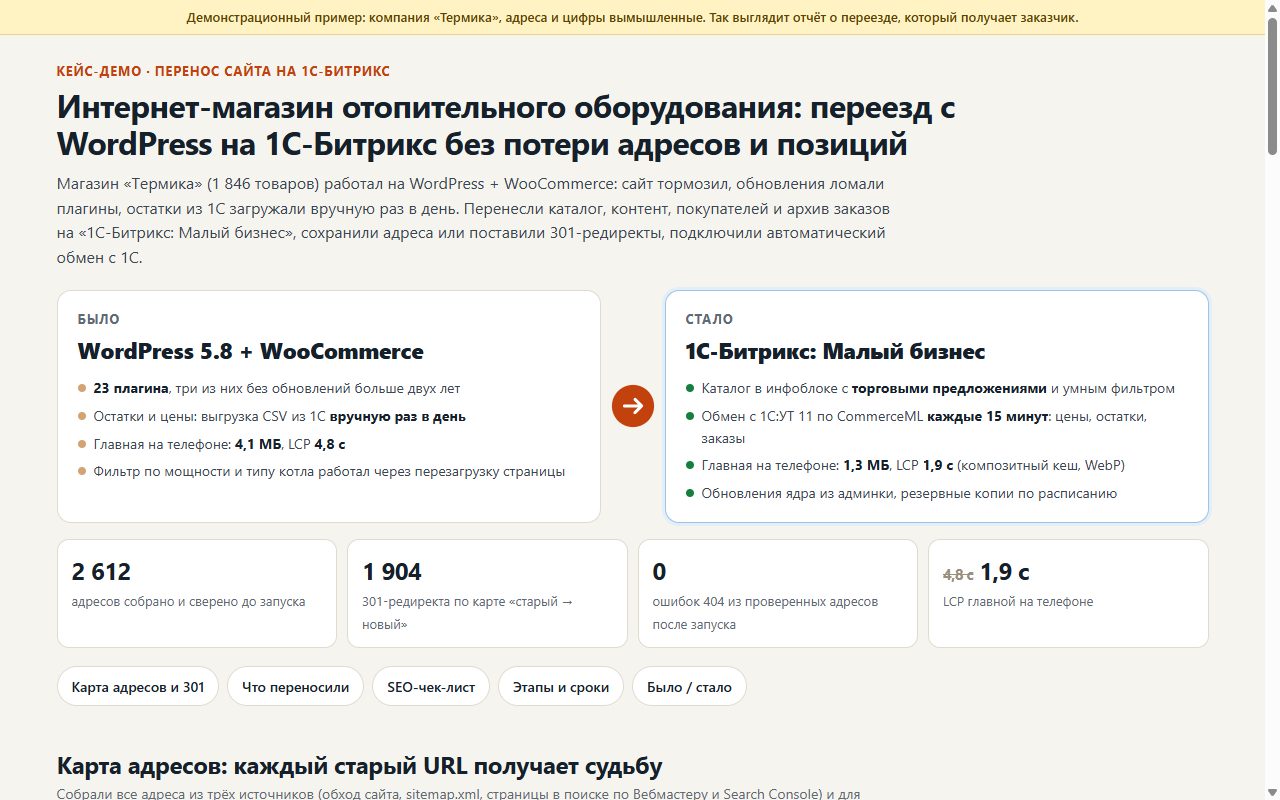This screenshot has width=1280, height=800.
Task: Click the scrollbar down arrow
Action: pos(1272,792)
